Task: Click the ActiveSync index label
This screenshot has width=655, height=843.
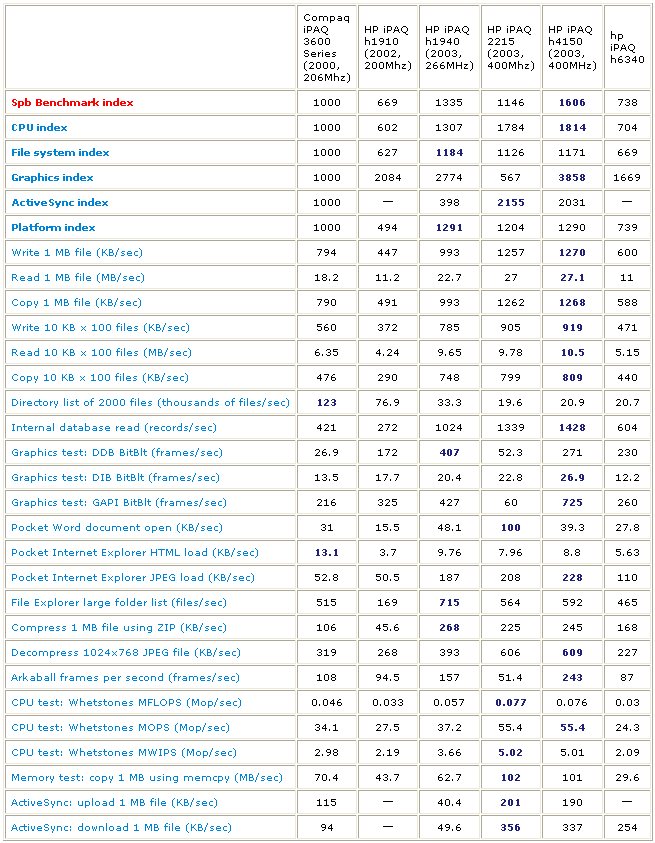Action: (60, 202)
